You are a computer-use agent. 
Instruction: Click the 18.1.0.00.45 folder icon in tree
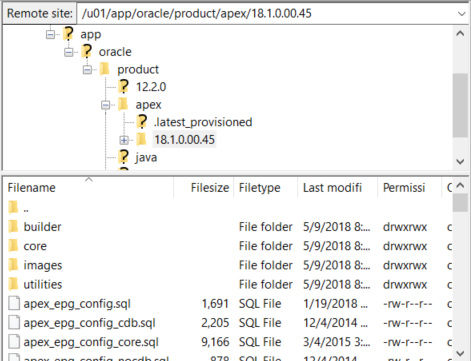coord(142,139)
